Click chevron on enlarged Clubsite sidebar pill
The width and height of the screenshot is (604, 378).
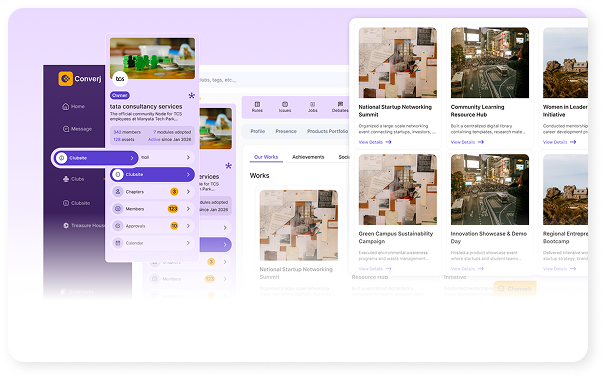(132, 158)
